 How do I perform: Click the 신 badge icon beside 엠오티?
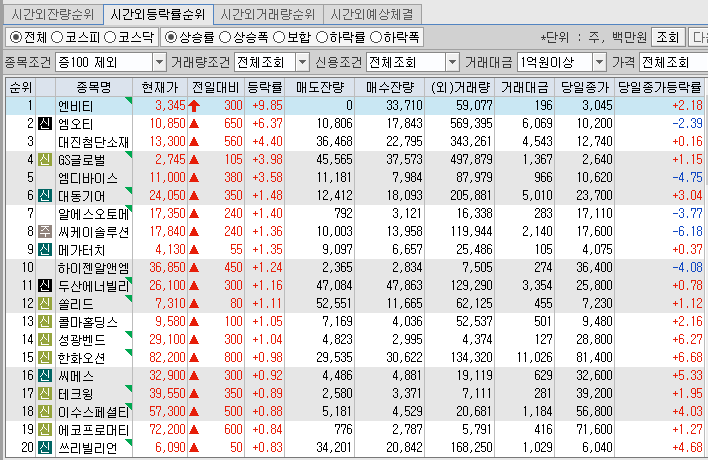coord(45,123)
